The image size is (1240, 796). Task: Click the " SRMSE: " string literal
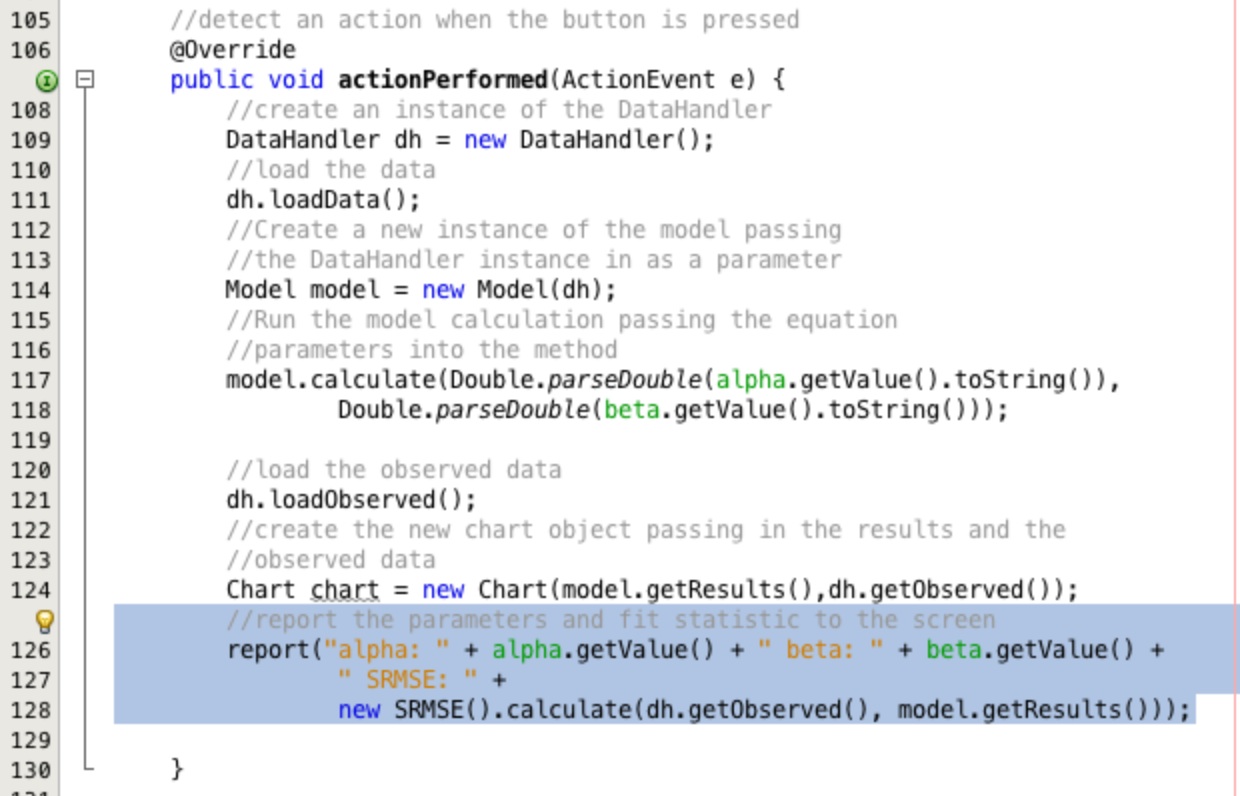408,680
